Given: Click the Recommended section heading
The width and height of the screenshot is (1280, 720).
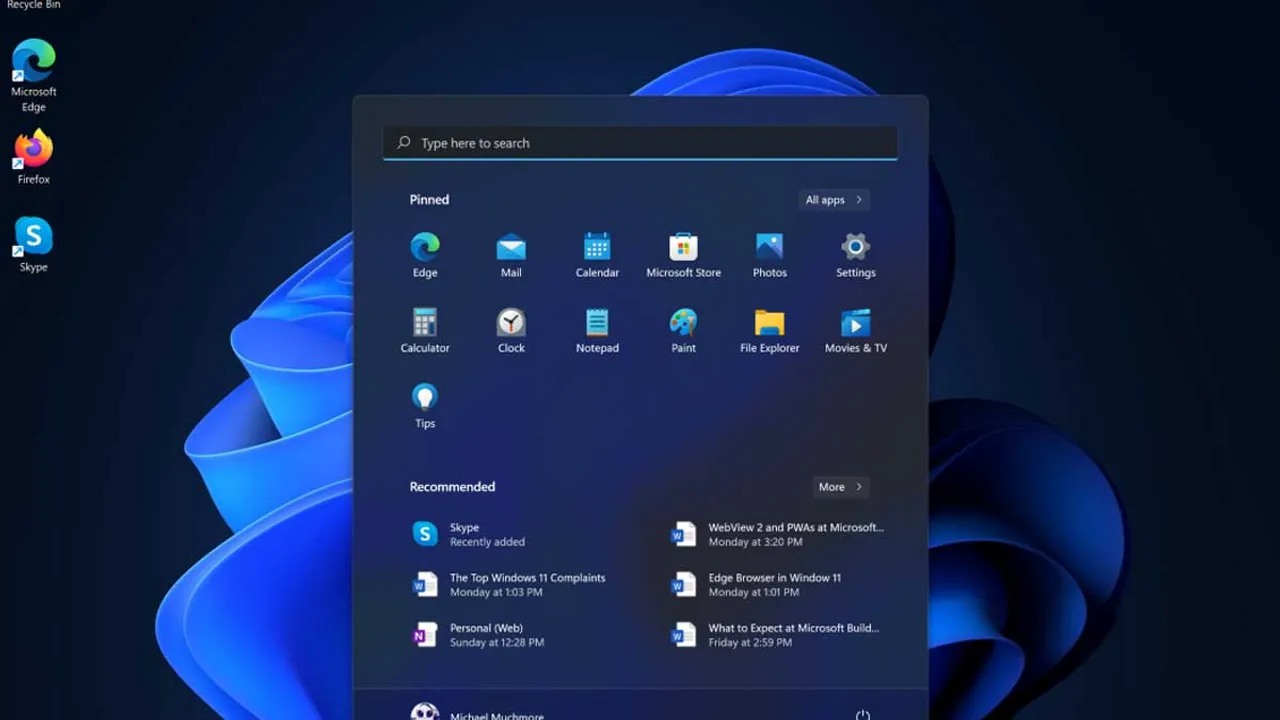Looking at the screenshot, I should [452, 487].
